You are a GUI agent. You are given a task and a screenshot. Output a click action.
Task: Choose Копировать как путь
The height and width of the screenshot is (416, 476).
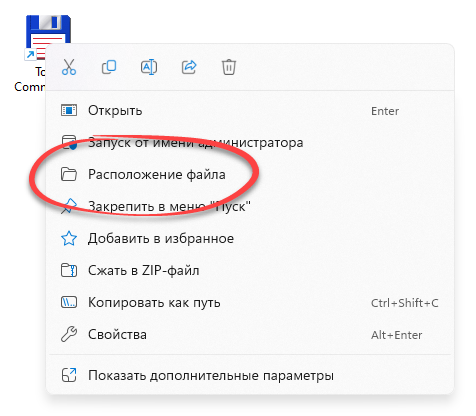(250, 303)
